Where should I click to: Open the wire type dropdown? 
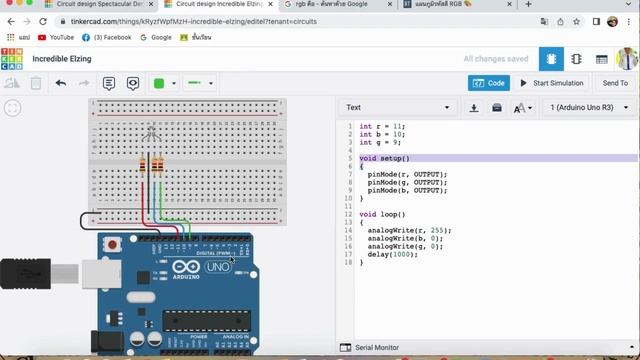200,83
